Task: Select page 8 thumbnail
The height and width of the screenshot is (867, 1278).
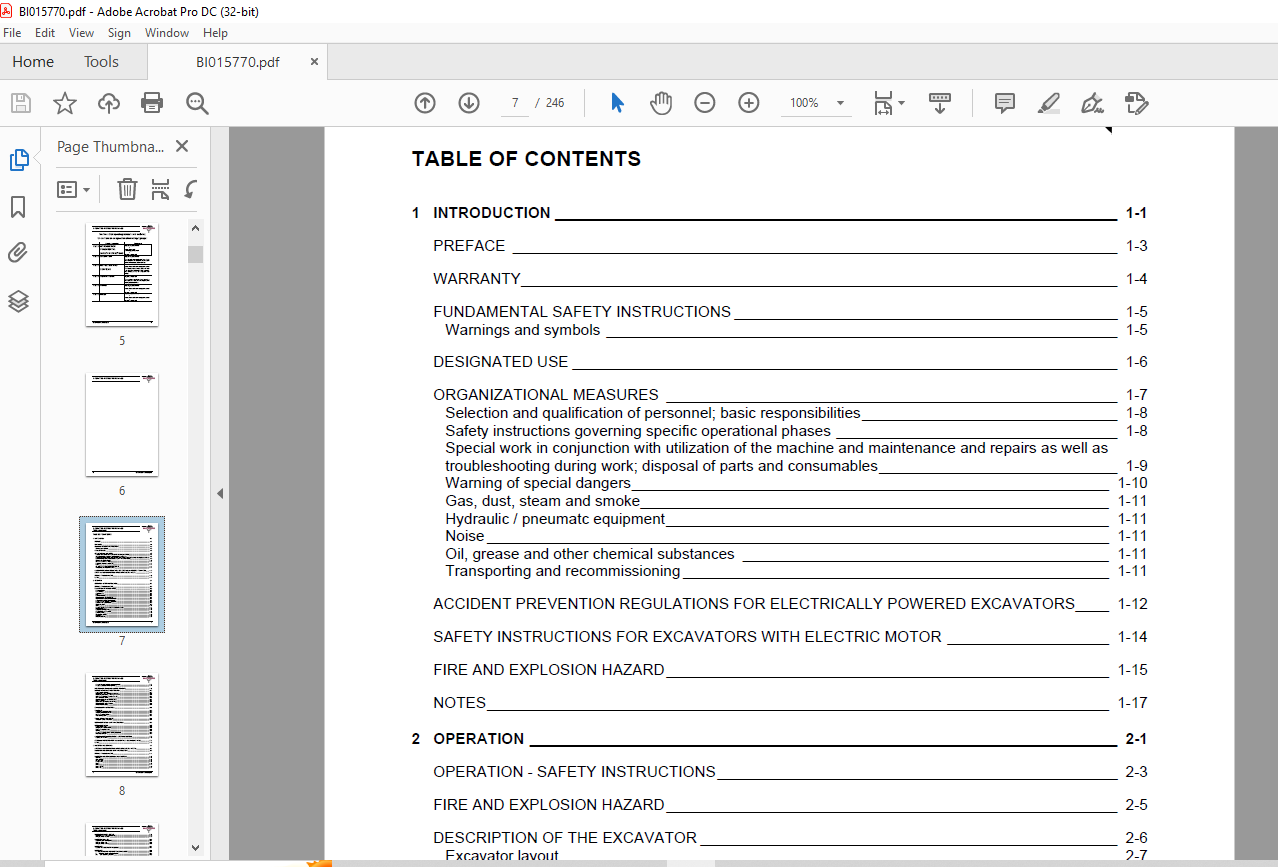Action: [122, 724]
